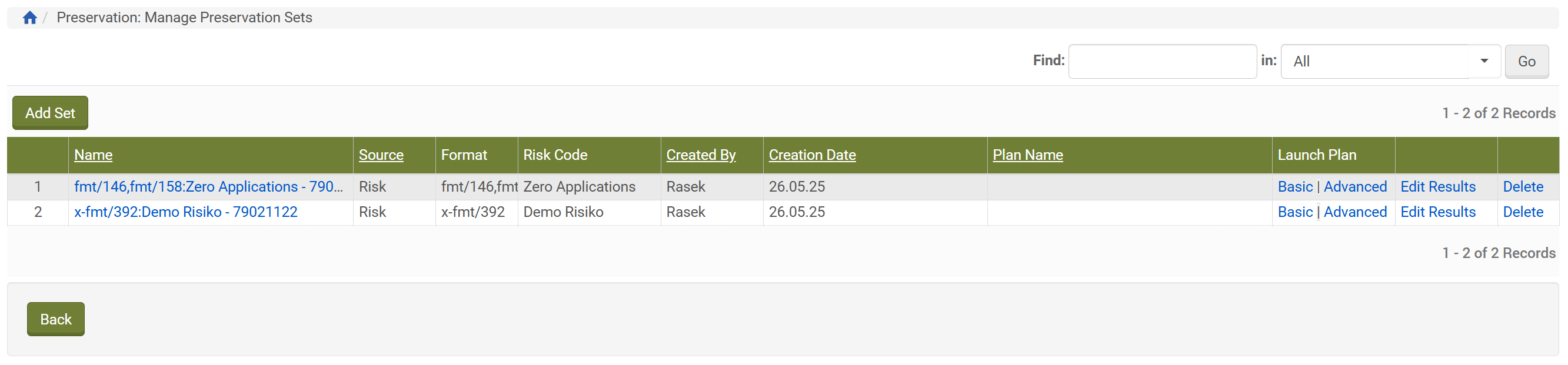Launch Basic plan for Demo Risiko set

pos(1294,212)
